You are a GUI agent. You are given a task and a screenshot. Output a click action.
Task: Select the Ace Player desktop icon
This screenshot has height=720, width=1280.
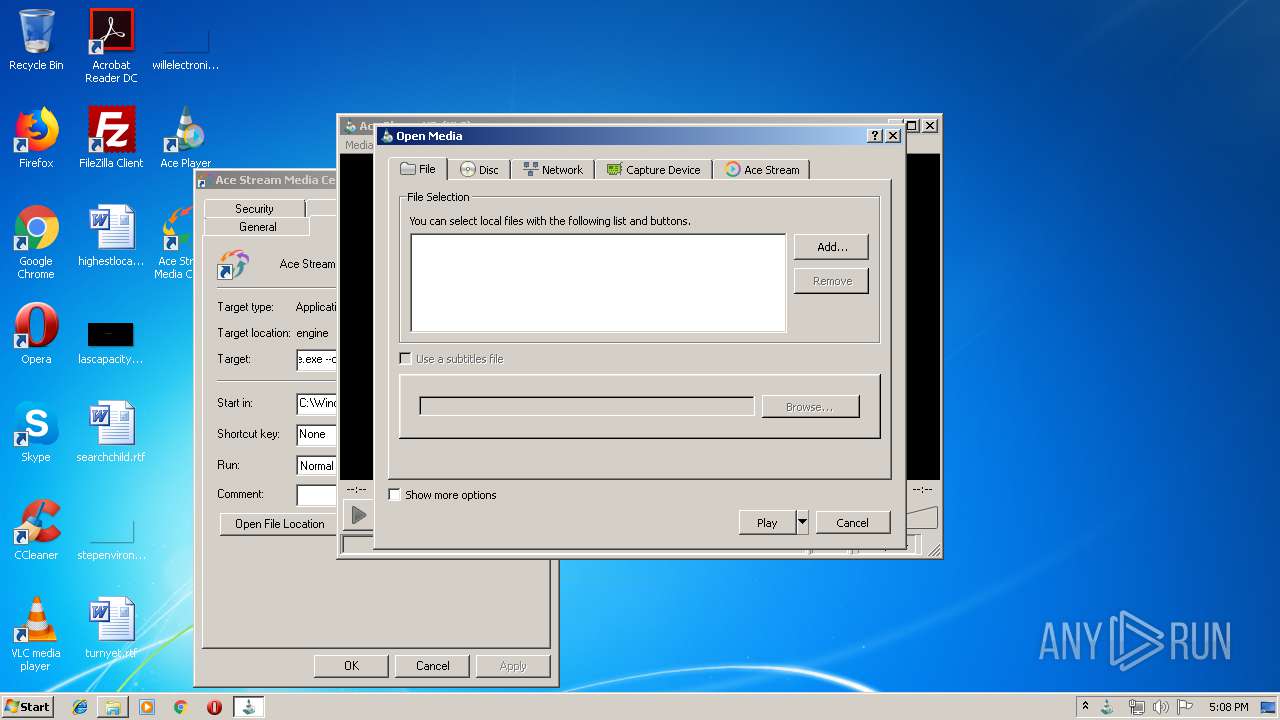point(185,138)
